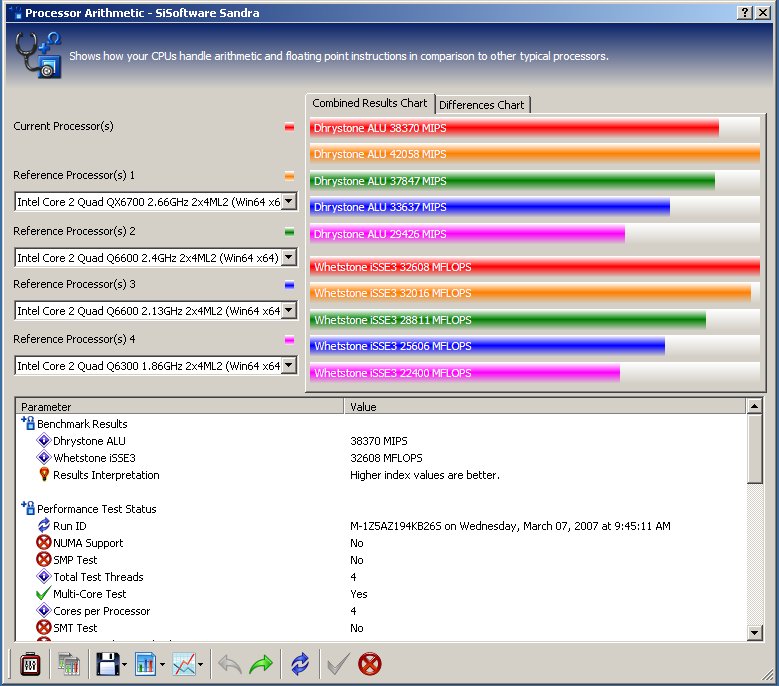779x686 pixels.
Task: Click the benchmark module icon in the bottom toolbar
Action: point(30,664)
